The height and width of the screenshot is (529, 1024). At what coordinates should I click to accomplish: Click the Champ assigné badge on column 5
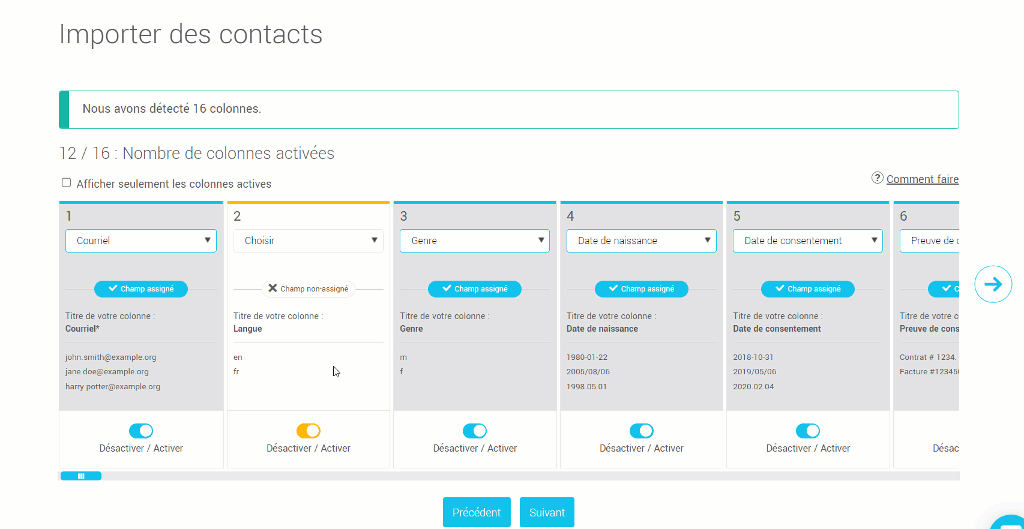point(808,289)
